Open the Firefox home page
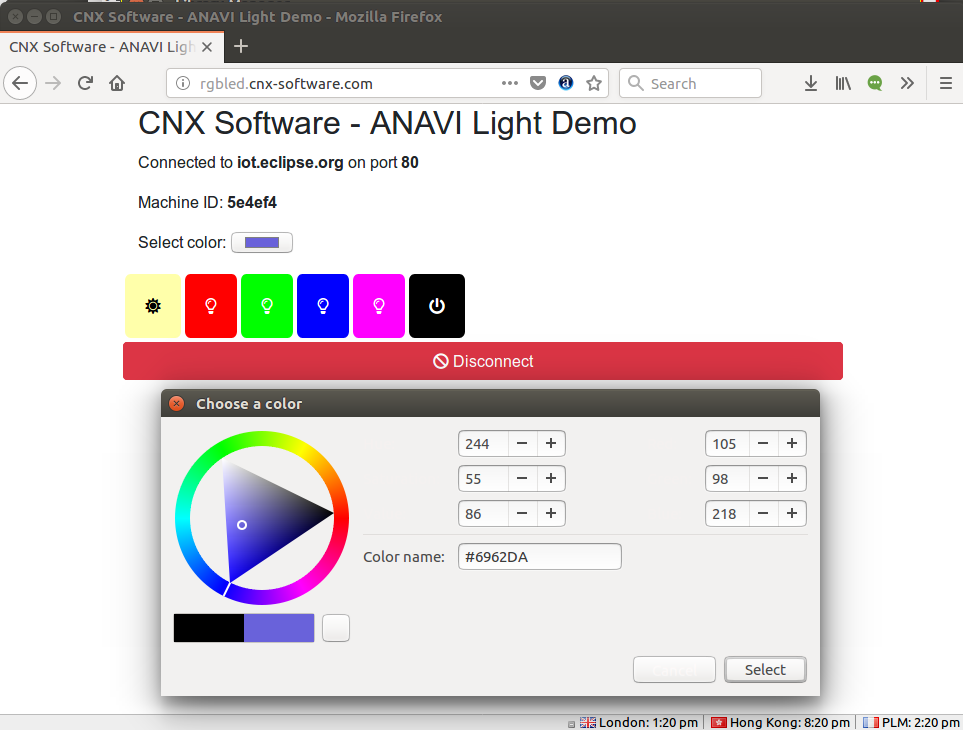Screen dimensions: 963x730 click(117, 83)
